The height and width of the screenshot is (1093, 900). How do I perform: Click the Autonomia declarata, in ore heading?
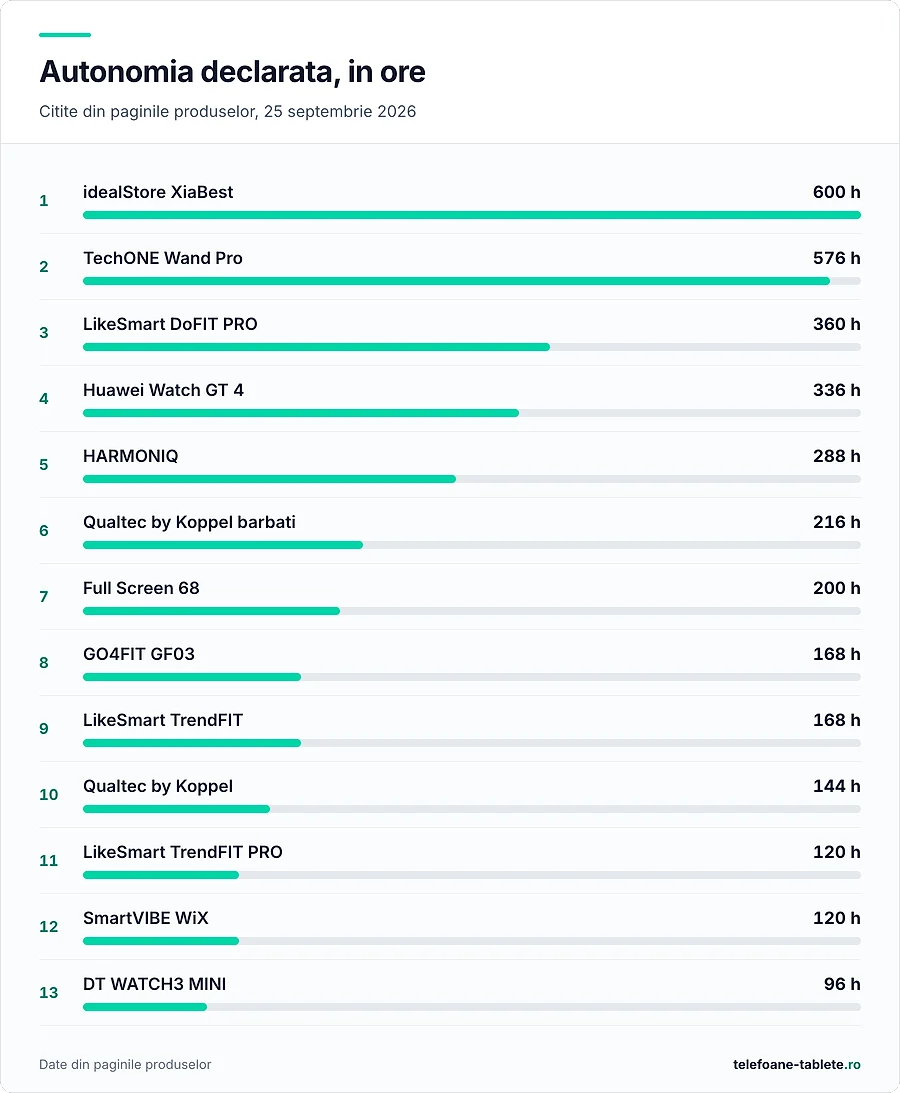tap(232, 72)
